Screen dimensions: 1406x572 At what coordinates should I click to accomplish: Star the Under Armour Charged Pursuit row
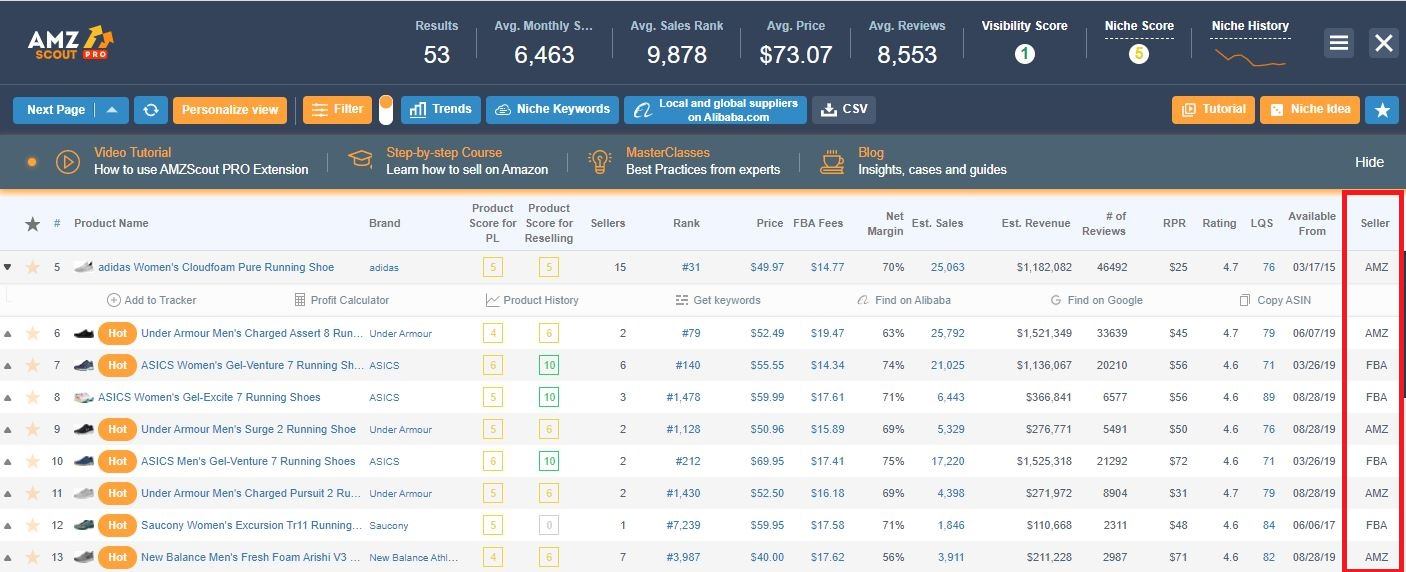coord(32,493)
